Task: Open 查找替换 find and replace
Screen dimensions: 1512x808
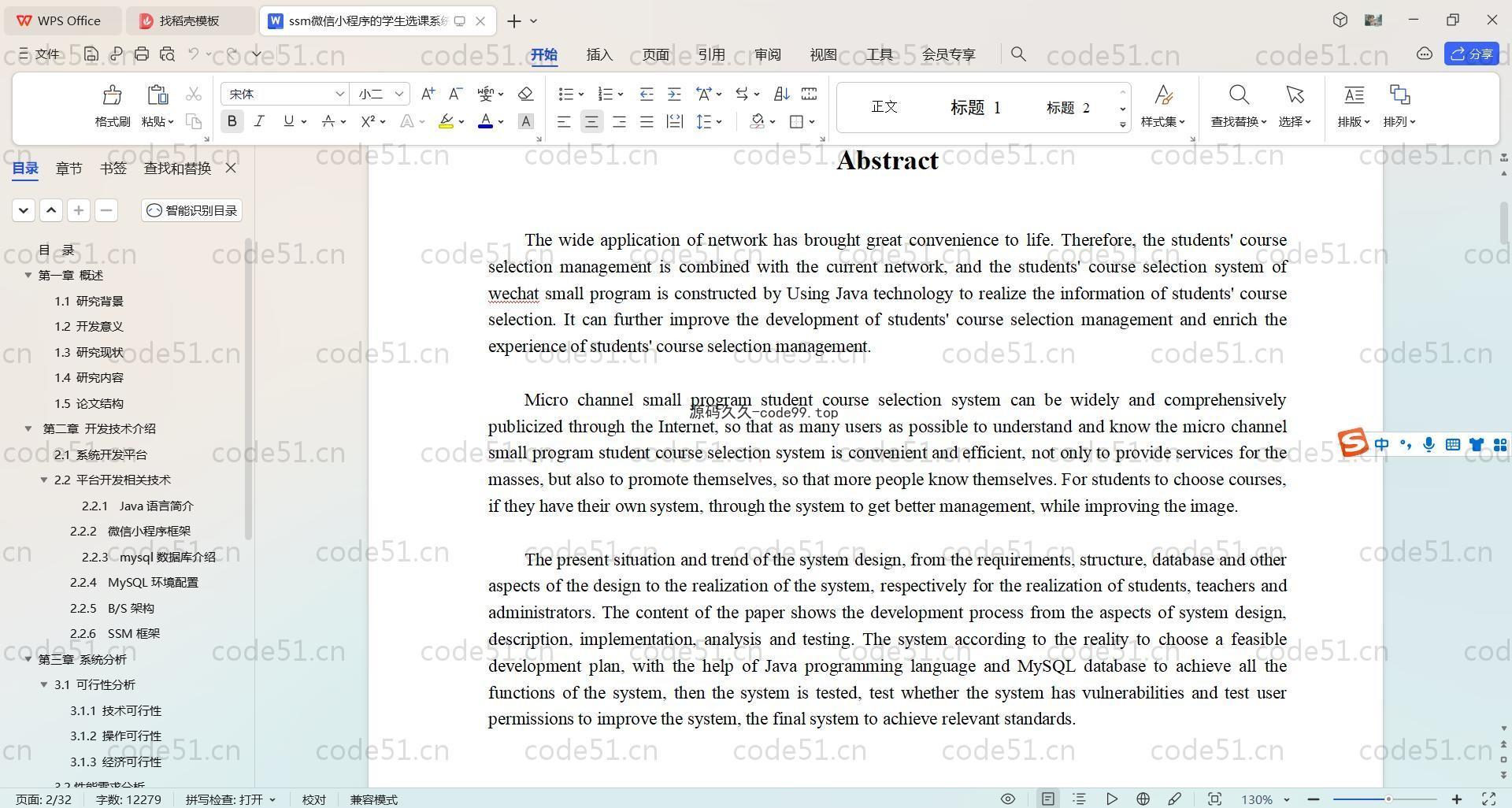Action: tap(1239, 106)
